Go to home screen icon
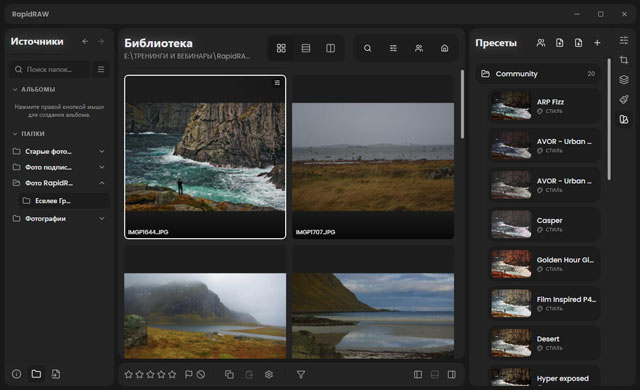This screenshot has width=640, height=390. pos(444,48)
